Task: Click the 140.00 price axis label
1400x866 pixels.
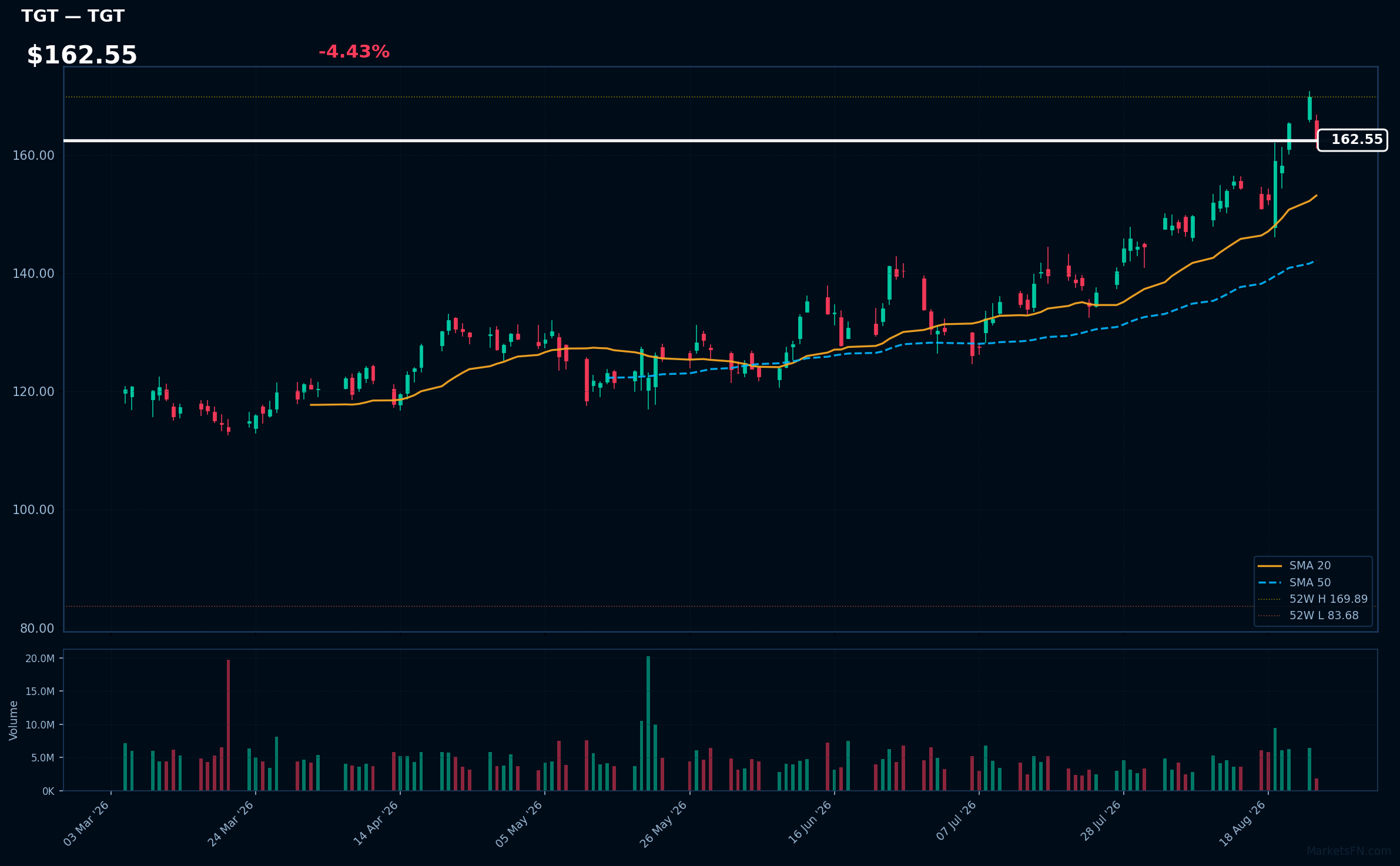Action: coord(34,273)
